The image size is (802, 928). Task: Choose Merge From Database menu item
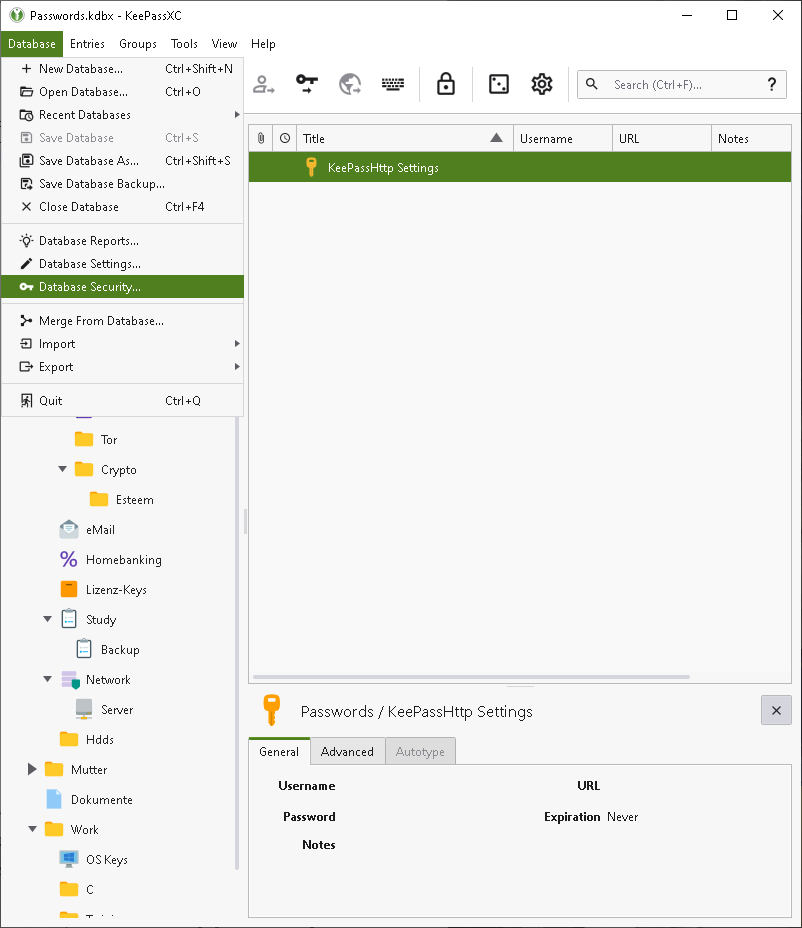(x=123, y=321)
